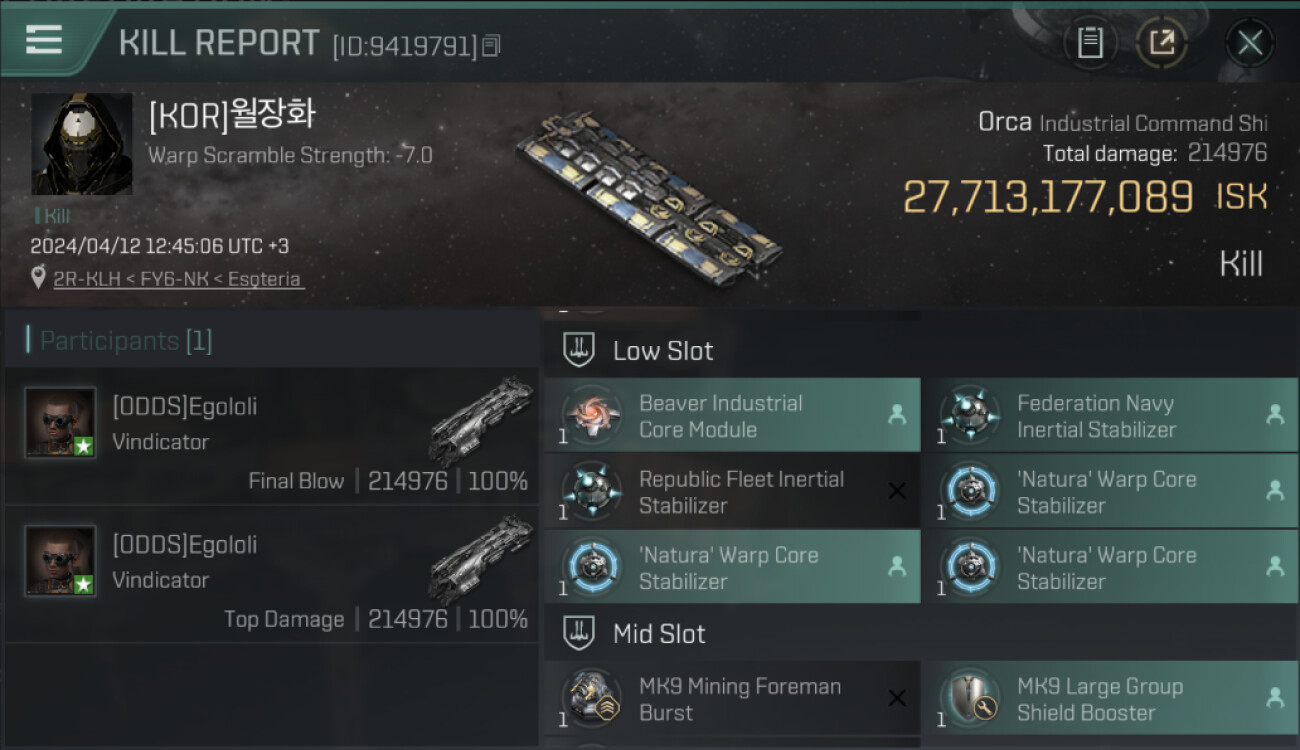
Task: Select the Beaver Industrial Core Module icon
Action: coord(591,416)
